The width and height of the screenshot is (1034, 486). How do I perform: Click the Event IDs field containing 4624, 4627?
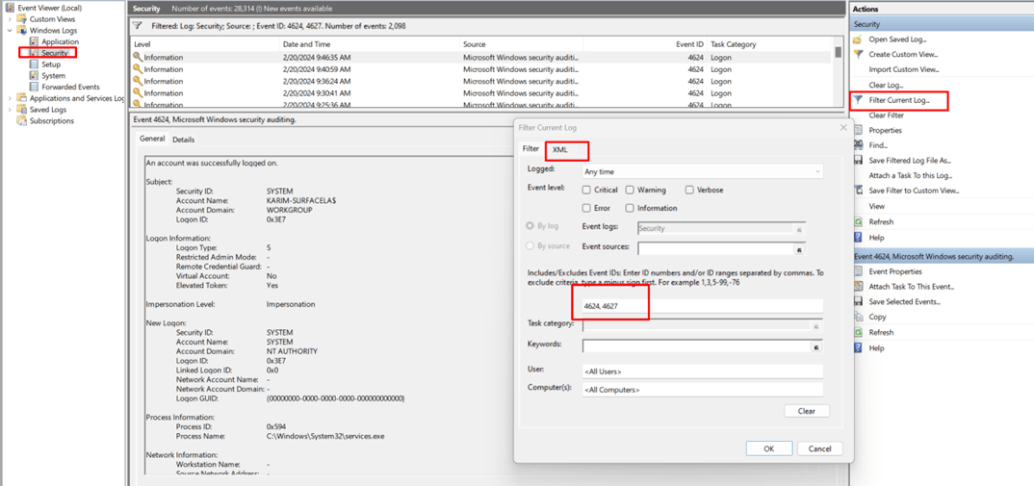coord(700,307)
